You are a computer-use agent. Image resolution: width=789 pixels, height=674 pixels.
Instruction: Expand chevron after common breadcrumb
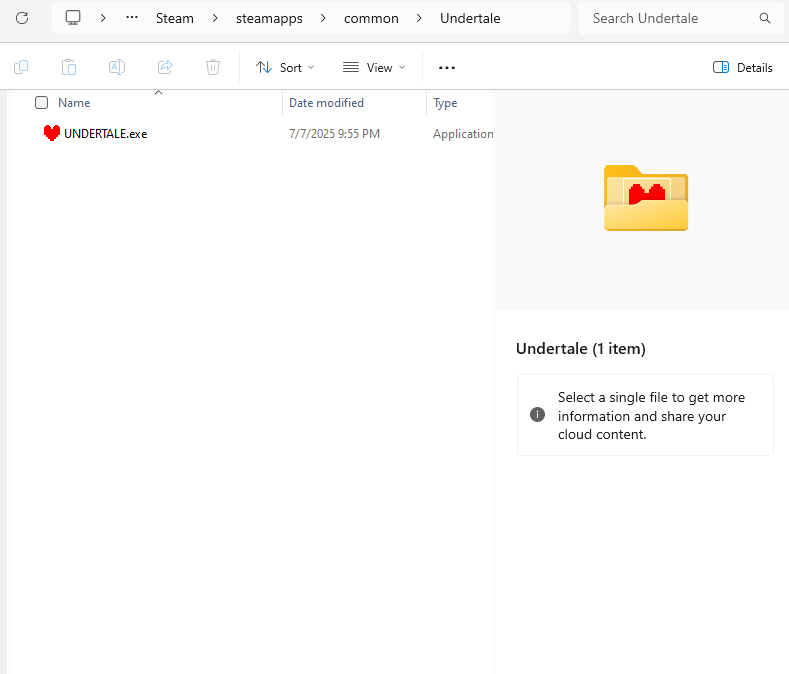pyautogui.click(x=419, y=18)
